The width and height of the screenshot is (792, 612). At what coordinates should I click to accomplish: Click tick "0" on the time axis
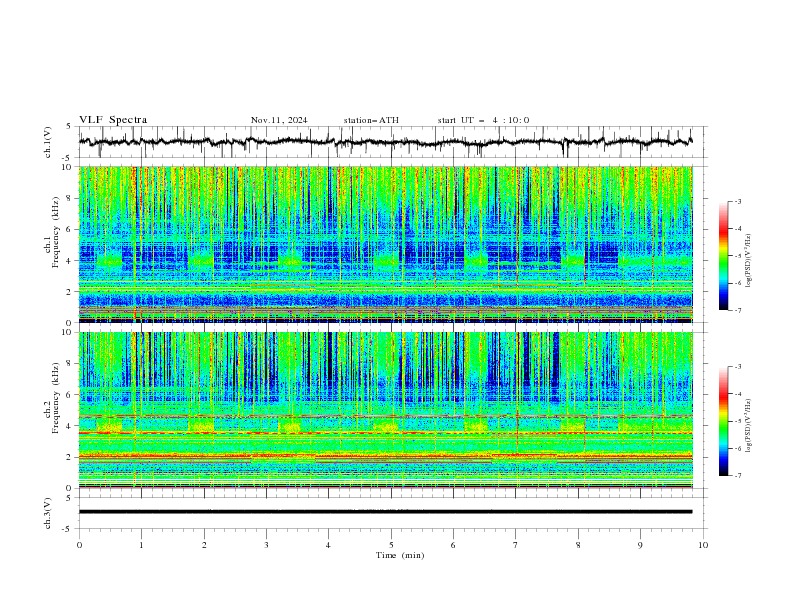(79, 545)
